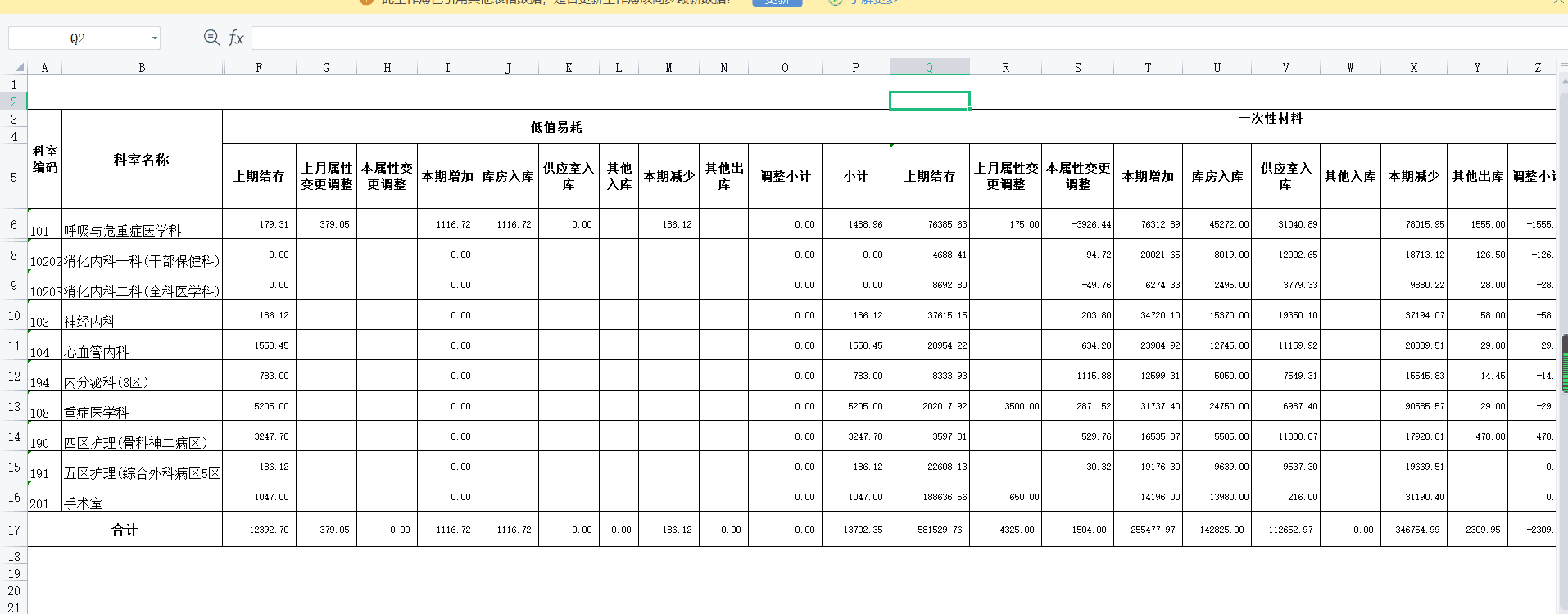This screenshot has height=614, width=1568.
Task: Click the total cell 581529.76
Action: tap(930, 530)
